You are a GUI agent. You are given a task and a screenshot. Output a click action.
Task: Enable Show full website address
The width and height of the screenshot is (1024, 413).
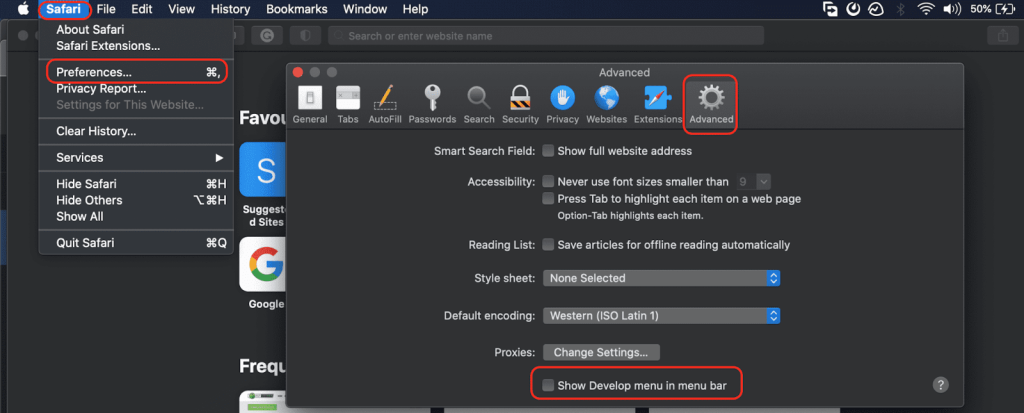click(x=548, y=151)
